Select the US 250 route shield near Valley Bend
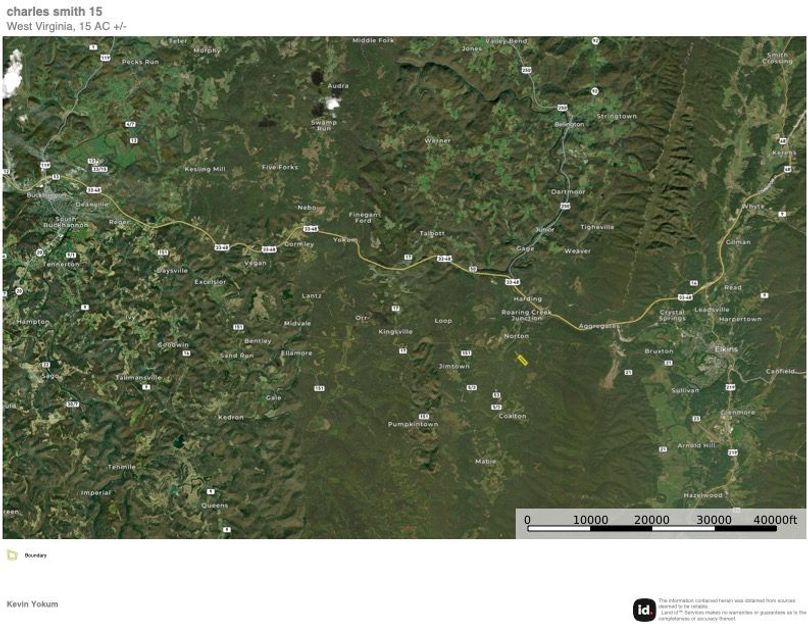 pyautogui.click(x=526, y=68)
